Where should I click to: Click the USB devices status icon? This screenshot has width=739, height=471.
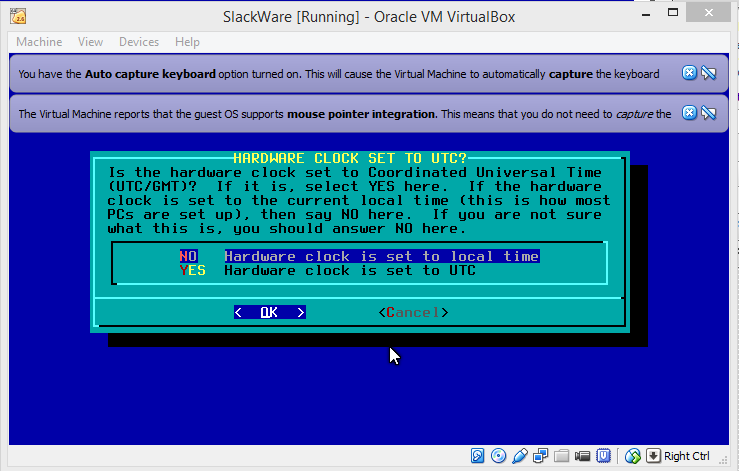(520, 455)
